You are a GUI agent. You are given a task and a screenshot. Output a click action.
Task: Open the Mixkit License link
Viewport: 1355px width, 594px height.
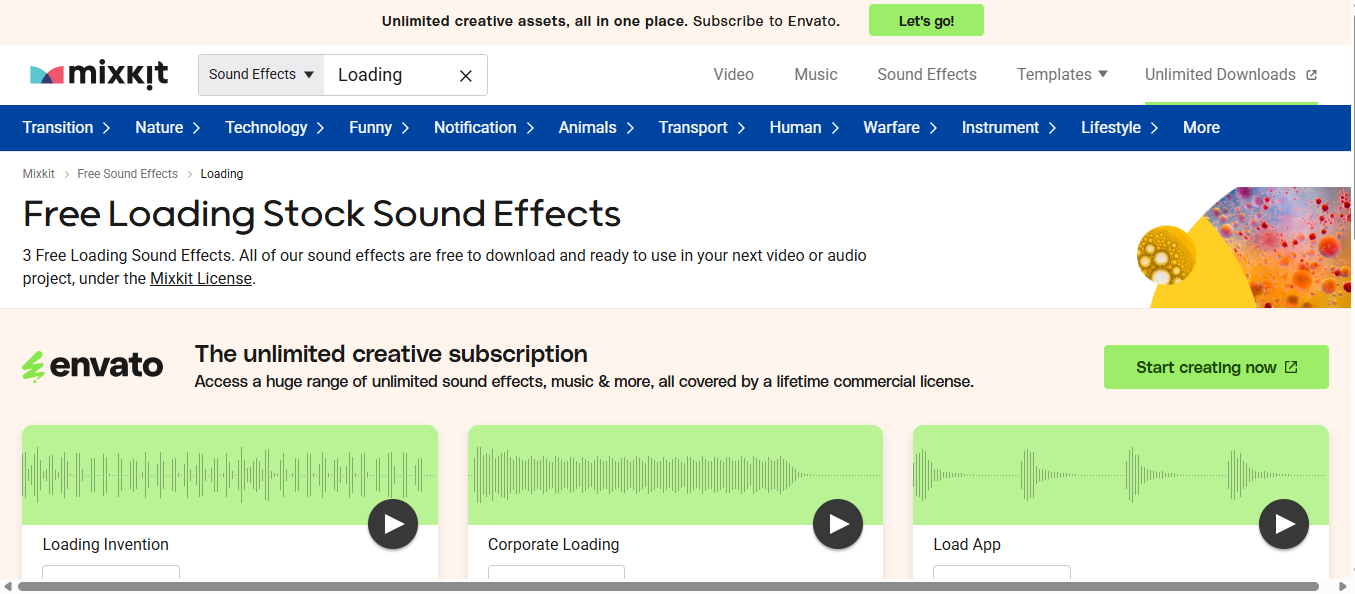200,278
